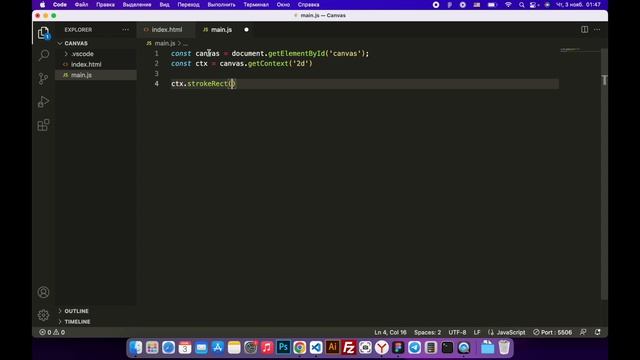Click LF end-of-line selector
The image size is (640, 360).
pyautogui.click(x=477, y=332)
